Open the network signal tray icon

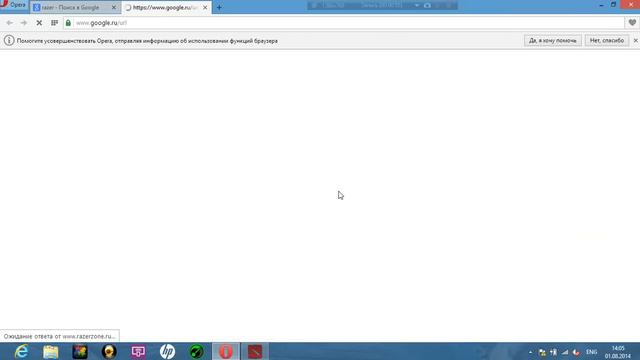point(565,352)
